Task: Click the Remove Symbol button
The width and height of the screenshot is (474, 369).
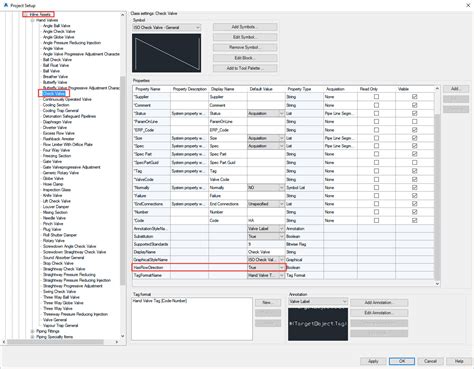Action: point(245,47)
